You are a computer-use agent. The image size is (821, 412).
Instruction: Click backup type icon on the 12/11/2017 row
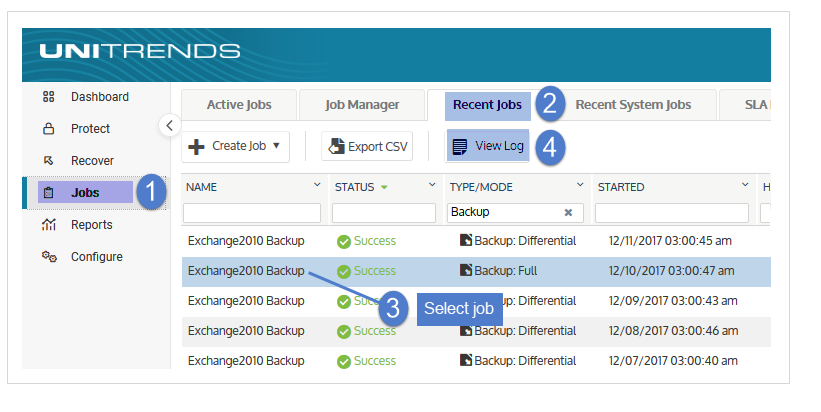point(465,240)
